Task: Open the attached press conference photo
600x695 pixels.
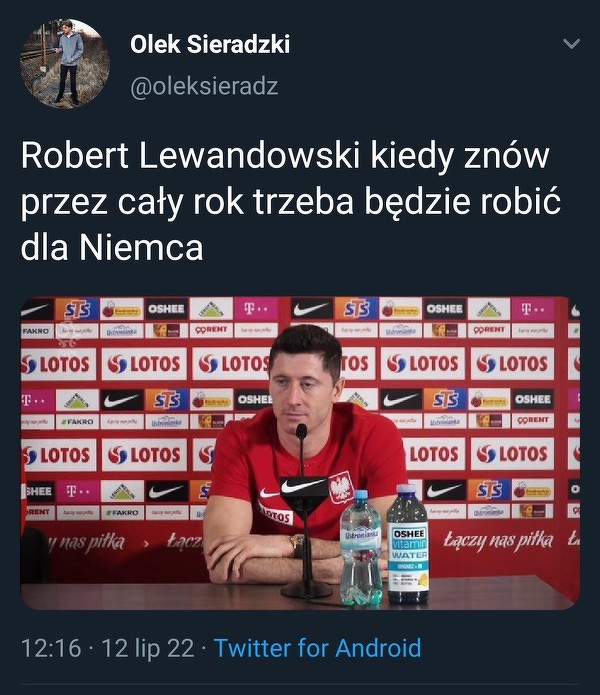Action: [x=300, y=453]
